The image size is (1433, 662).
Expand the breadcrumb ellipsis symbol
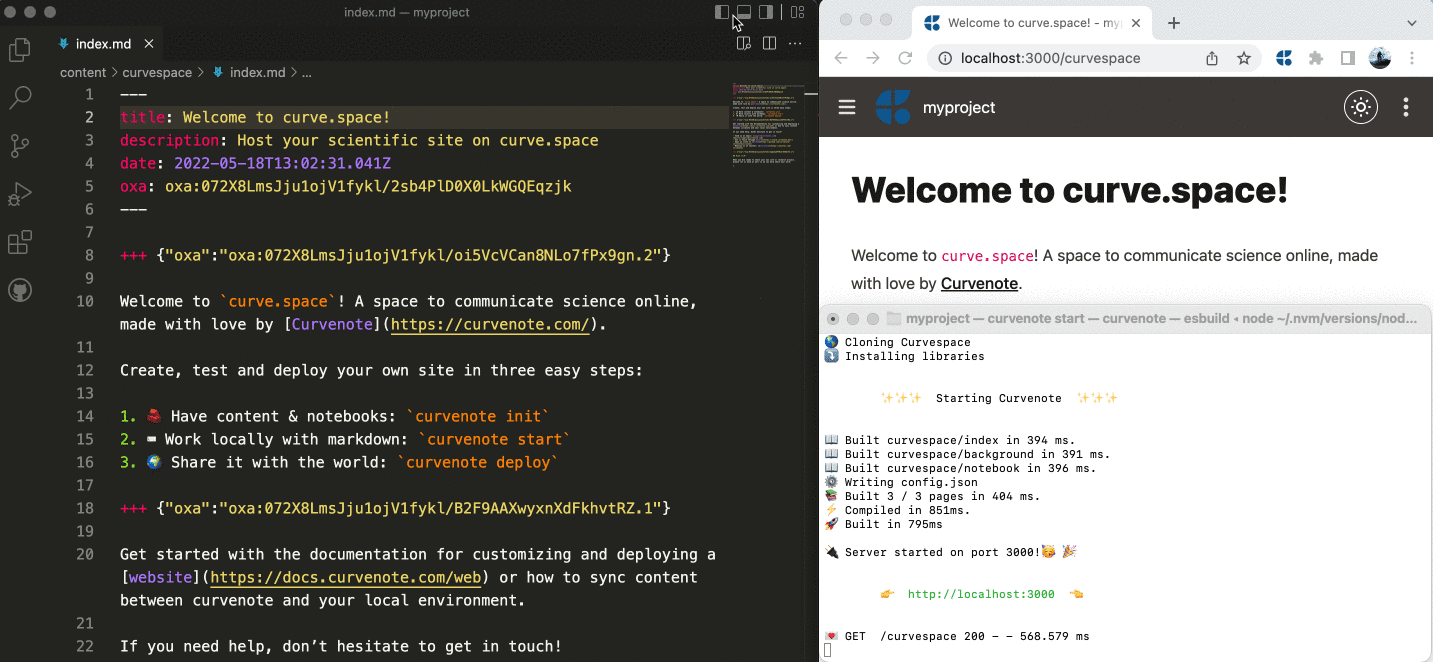(x=307, y=72)
